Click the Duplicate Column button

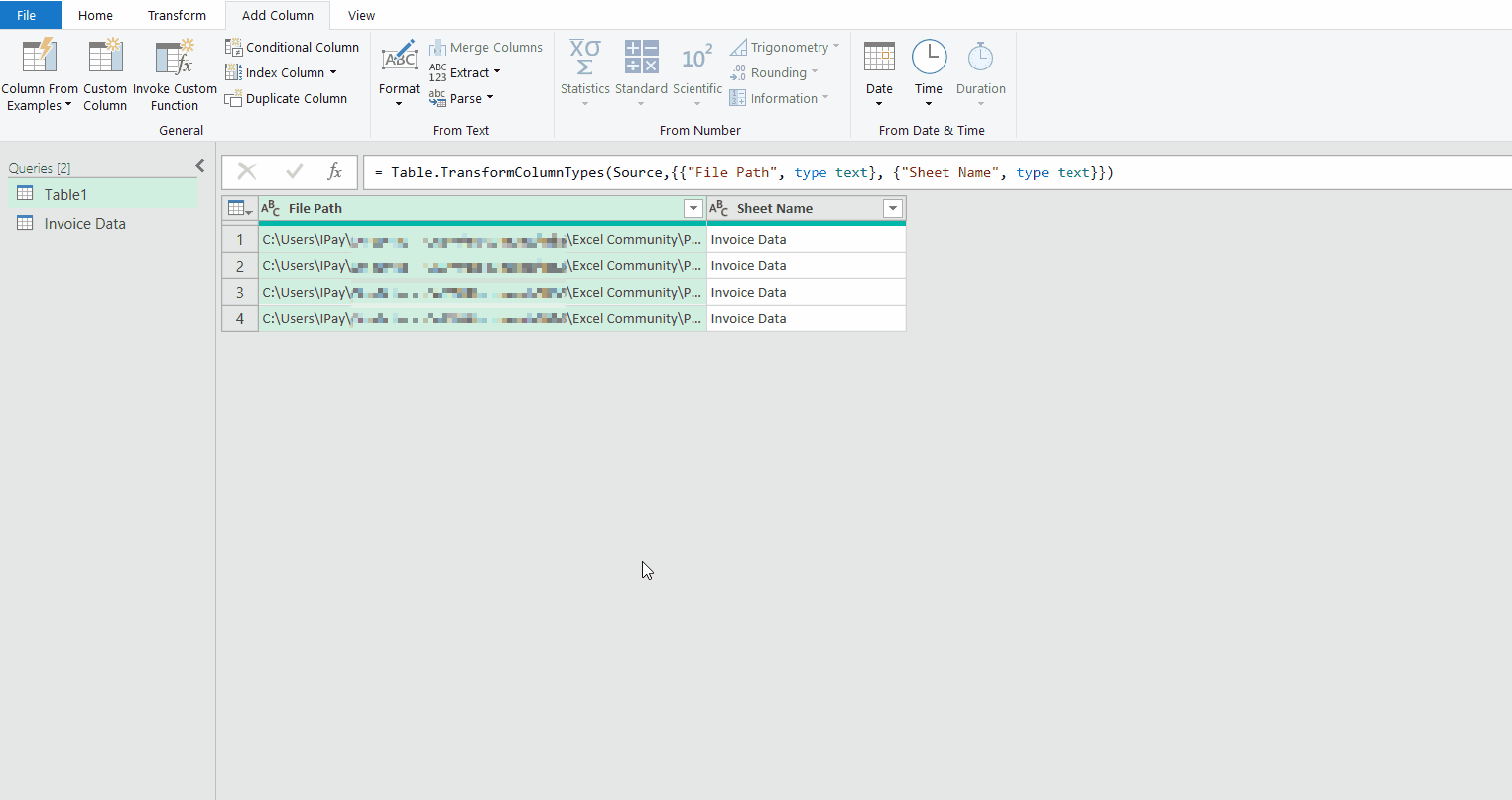pos(286,98)
